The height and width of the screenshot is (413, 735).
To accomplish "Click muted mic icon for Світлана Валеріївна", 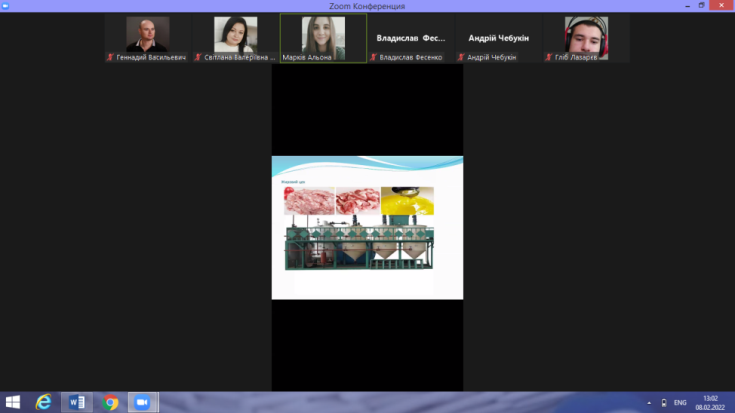I will point(198,57).
